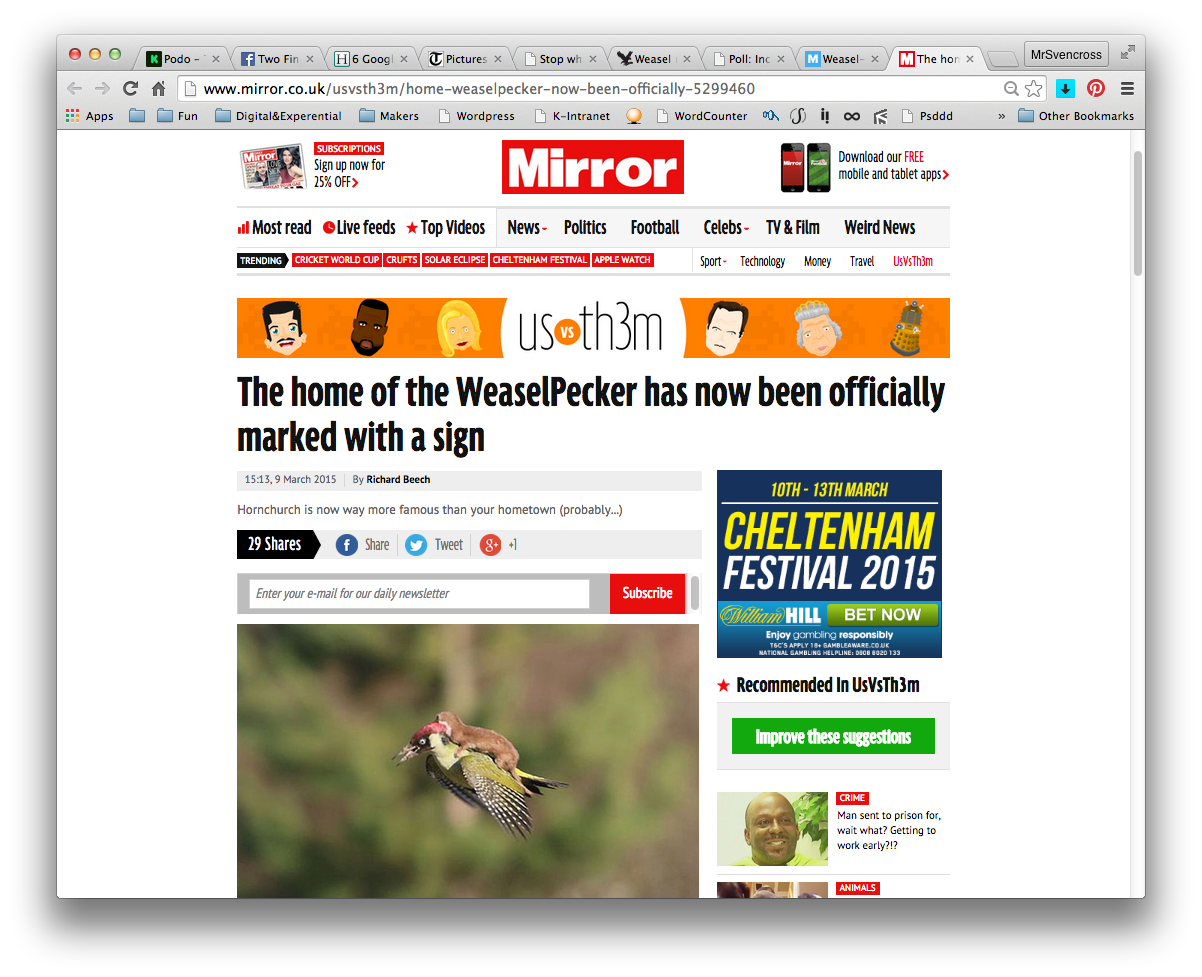
Task: Expand the Sport submenu arrow
Action: pyautogui.click(x=725, y=262)
